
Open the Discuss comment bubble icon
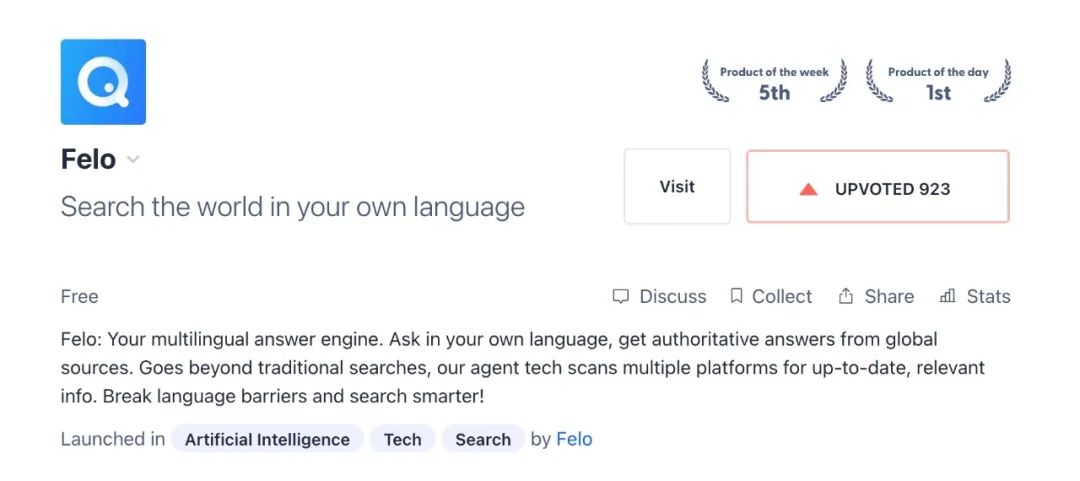(621, 296)
